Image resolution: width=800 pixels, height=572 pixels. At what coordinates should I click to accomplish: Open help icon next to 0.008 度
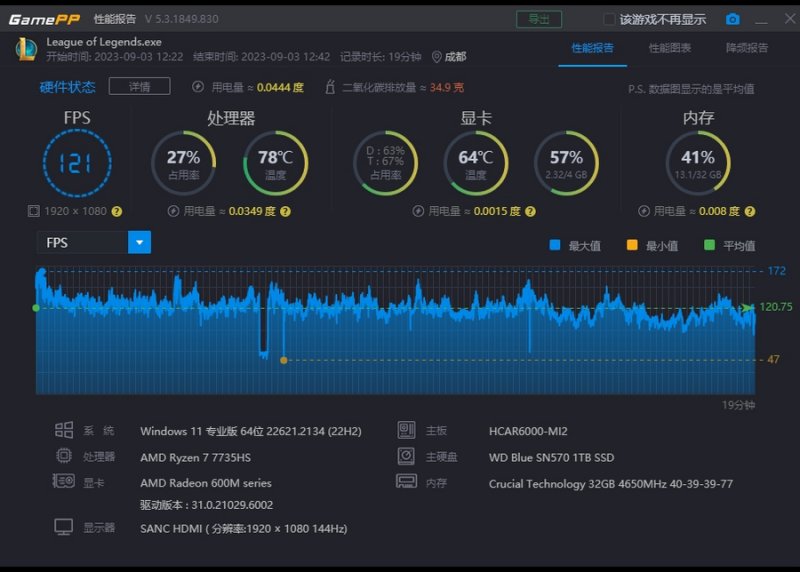click(x=749, y=211)
